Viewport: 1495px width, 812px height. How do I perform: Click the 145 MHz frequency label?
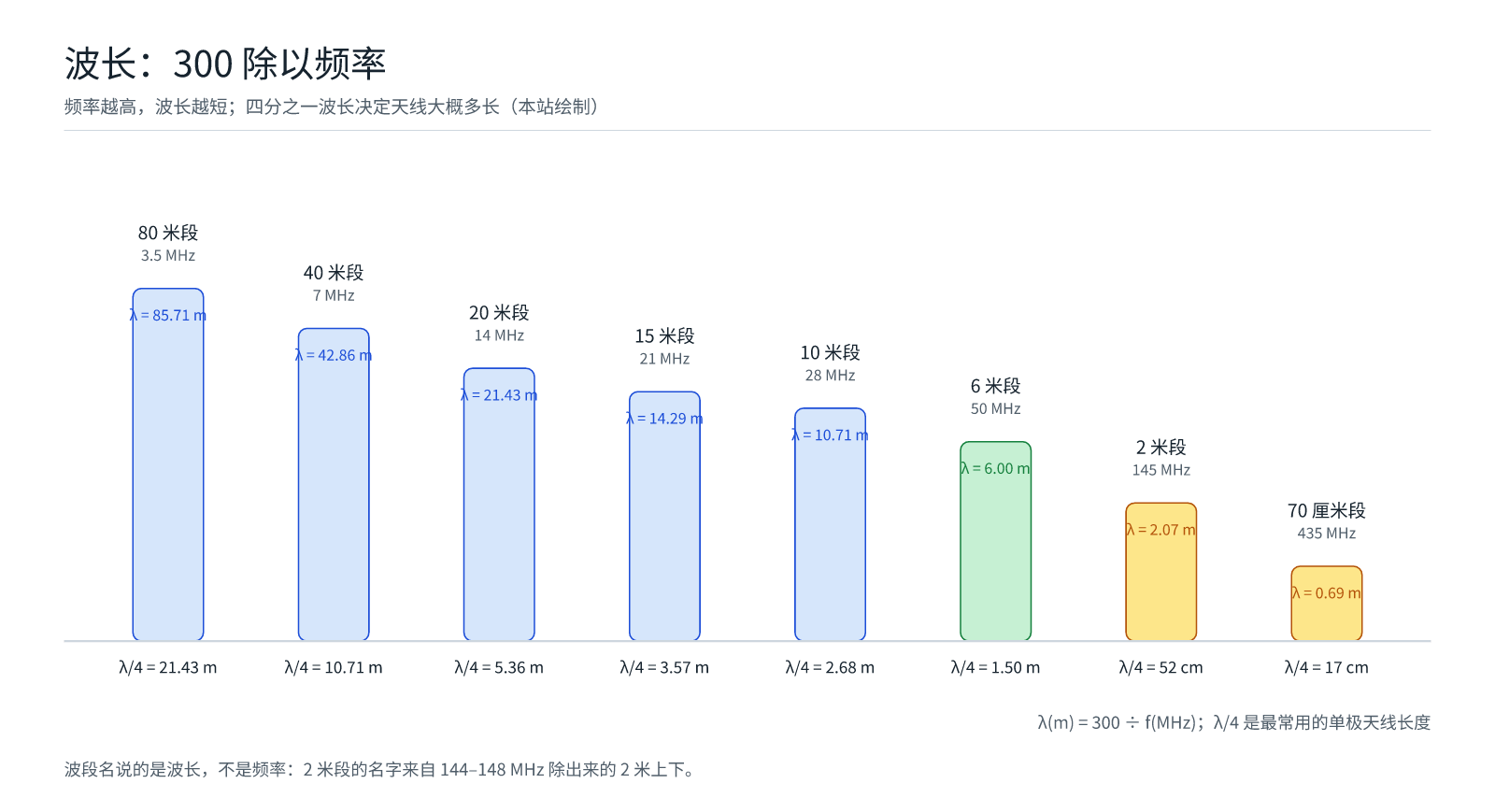[1161, 470]
